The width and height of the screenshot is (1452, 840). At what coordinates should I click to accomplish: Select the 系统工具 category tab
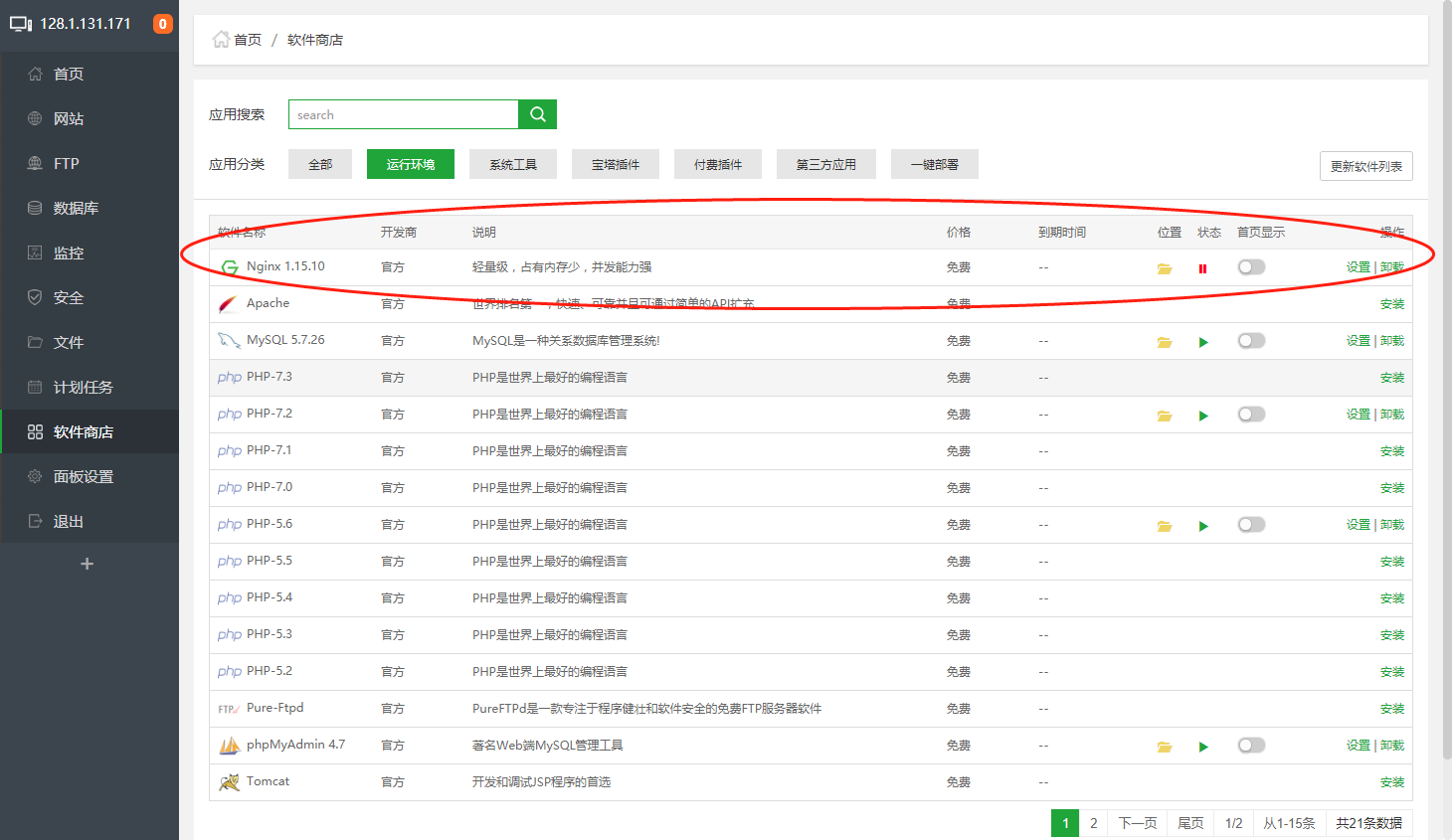[x=513, y=164]
